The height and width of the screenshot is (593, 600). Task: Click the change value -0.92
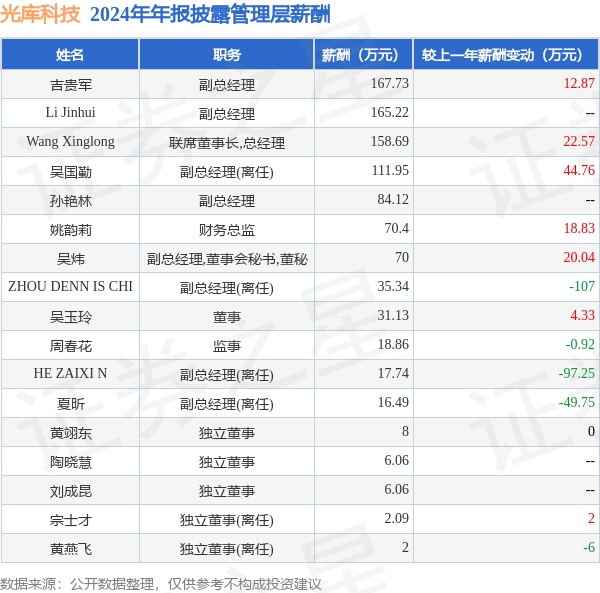pyautogui.click(x=580, y=344)
